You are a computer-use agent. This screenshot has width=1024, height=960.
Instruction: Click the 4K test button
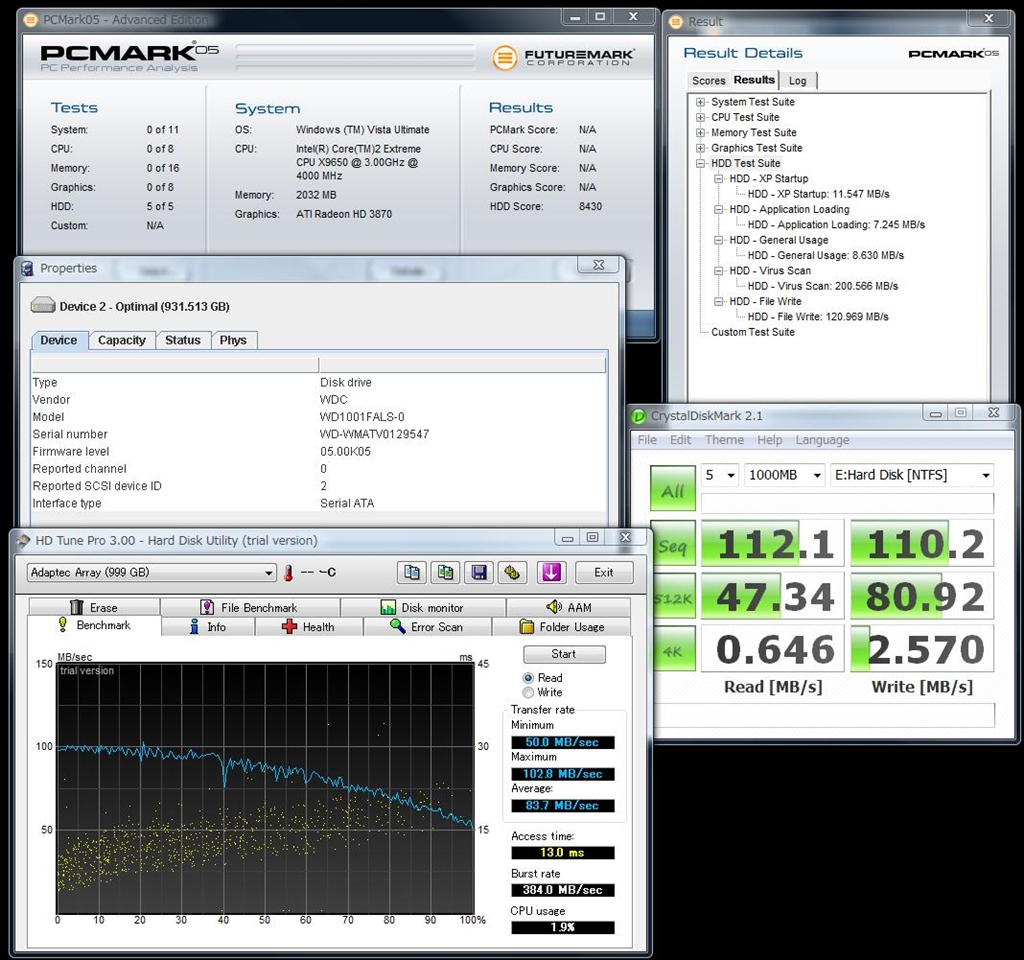[673, 650]
